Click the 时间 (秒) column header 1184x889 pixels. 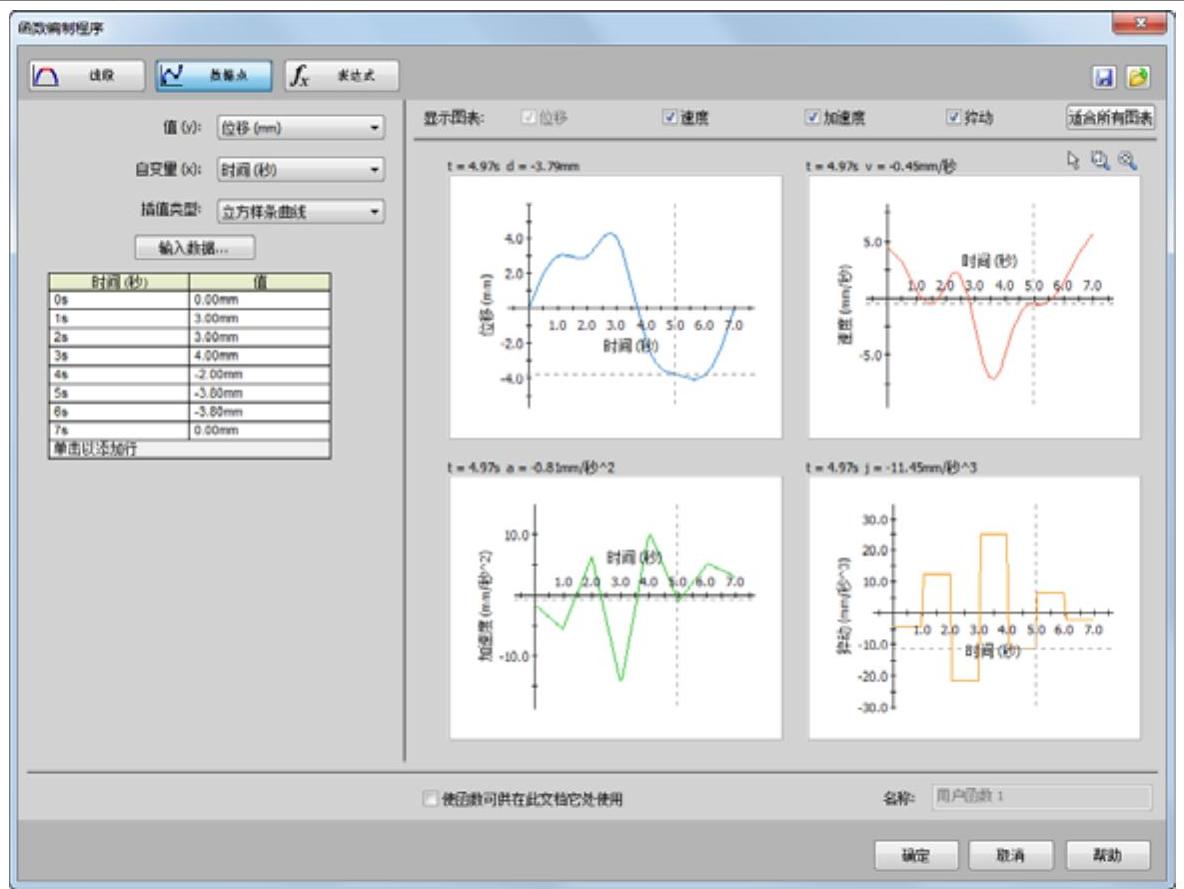tap(119, 282)
